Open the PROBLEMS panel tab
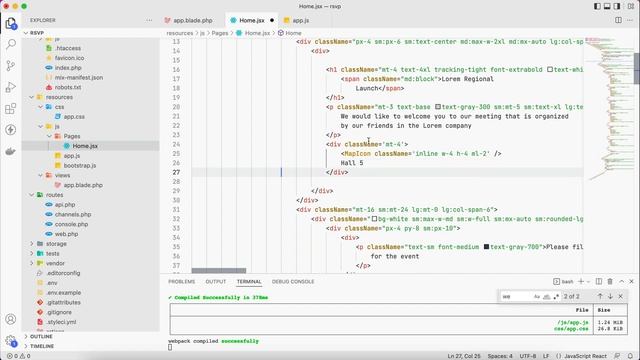 182,282
